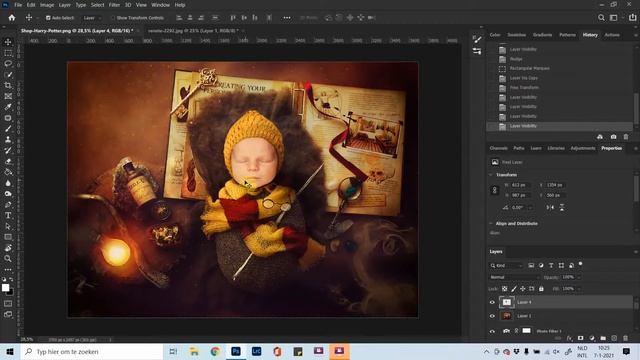
Task: Select the Clone Stamp tool
Action: click(8, 139)
